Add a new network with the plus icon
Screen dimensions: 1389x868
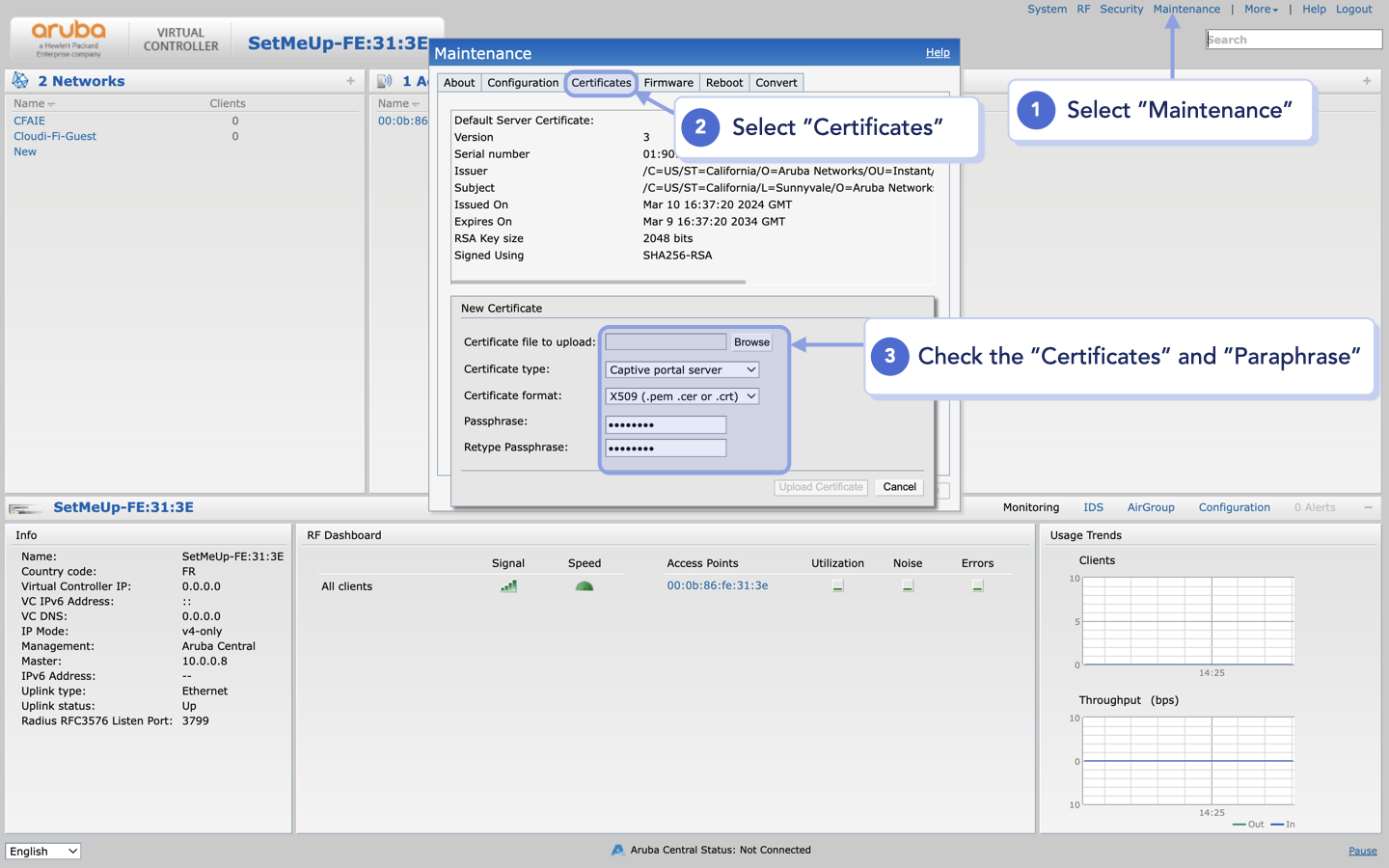[x=350, y=81]
